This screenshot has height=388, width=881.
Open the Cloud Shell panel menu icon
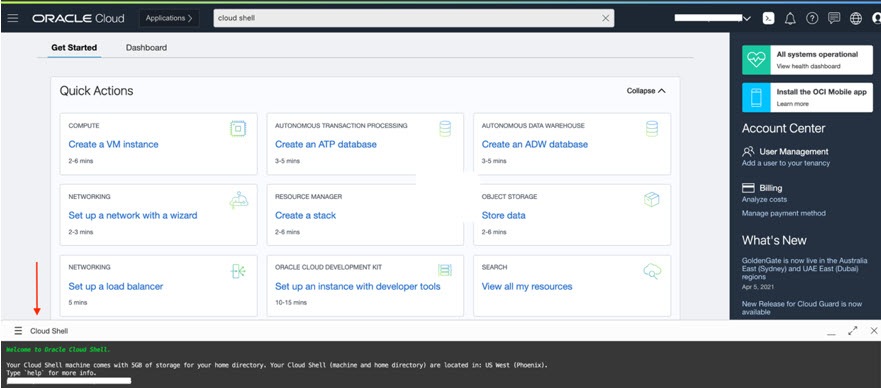[x=19, y=331]
